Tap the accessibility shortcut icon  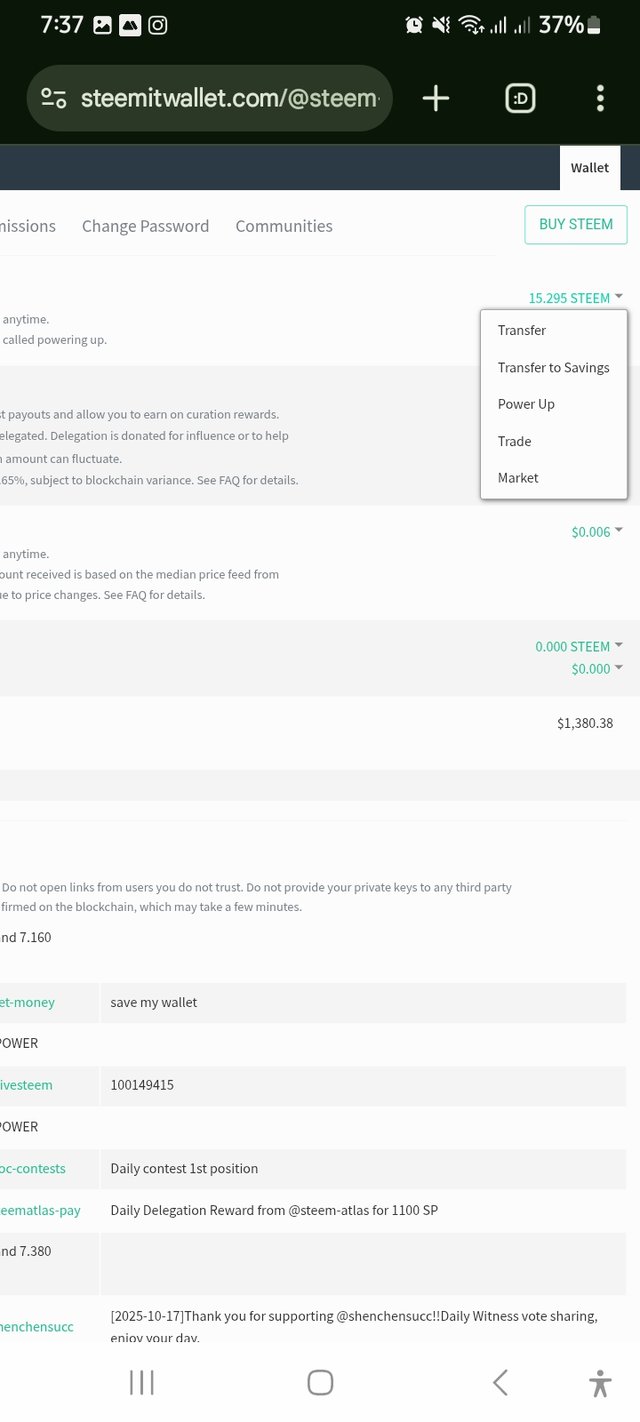[600, 1383]
